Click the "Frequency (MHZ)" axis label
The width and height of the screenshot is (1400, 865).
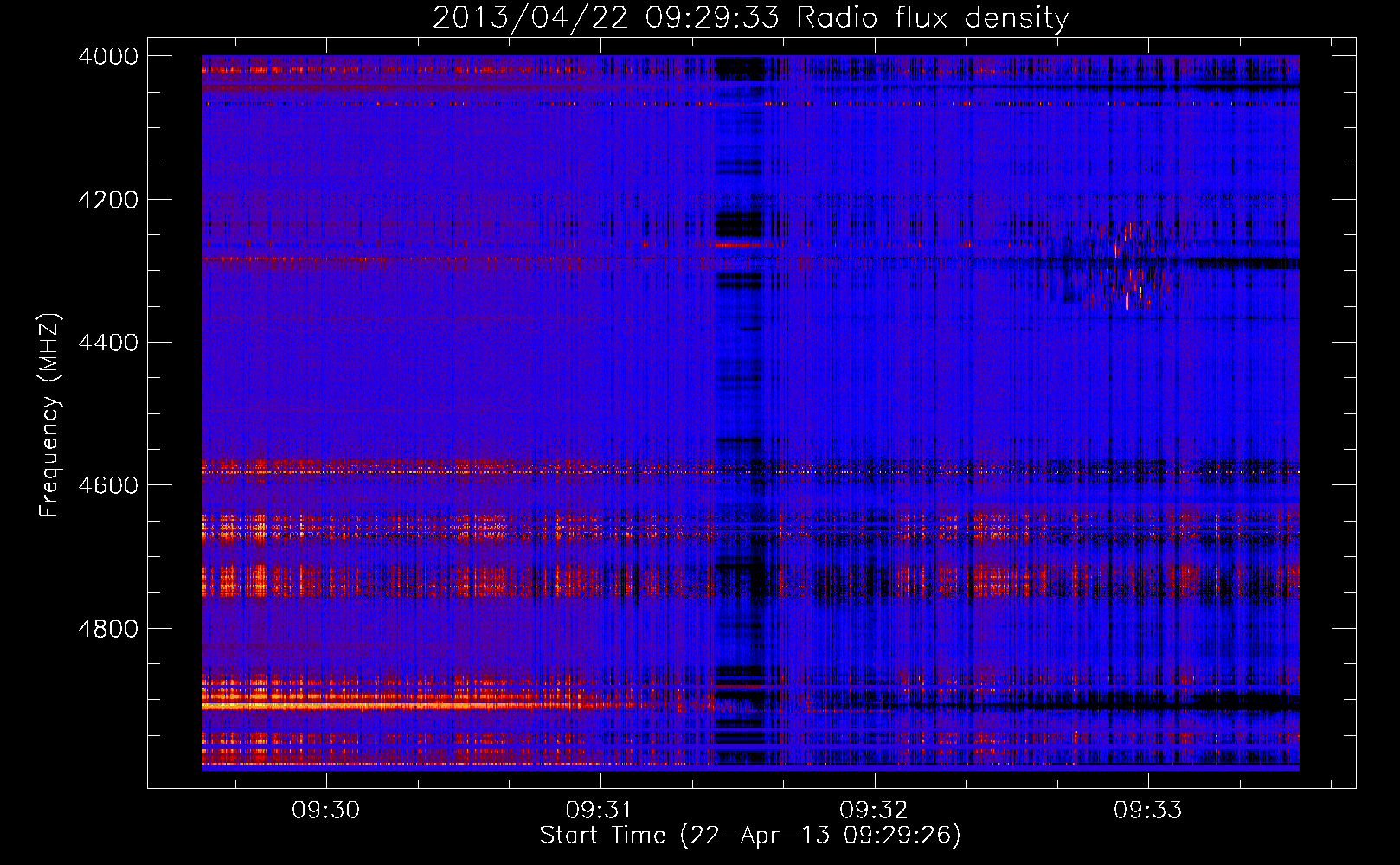pyautogui.click(x=49, y=415)
